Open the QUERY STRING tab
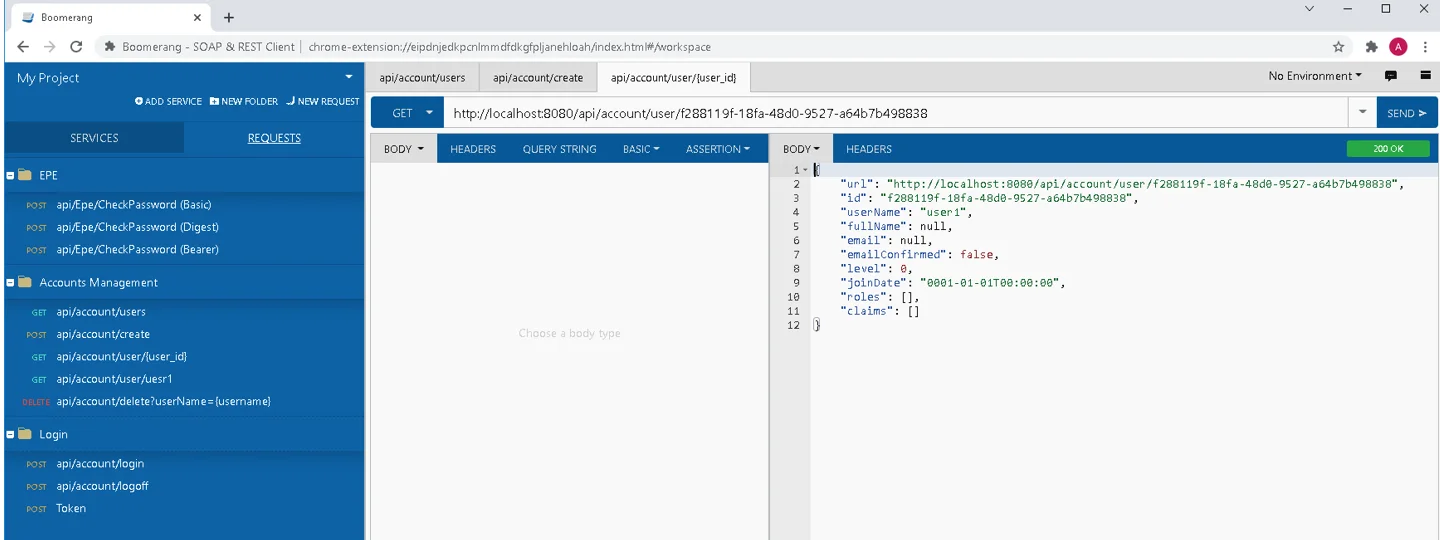1440x540 pixels. (559, 149)
